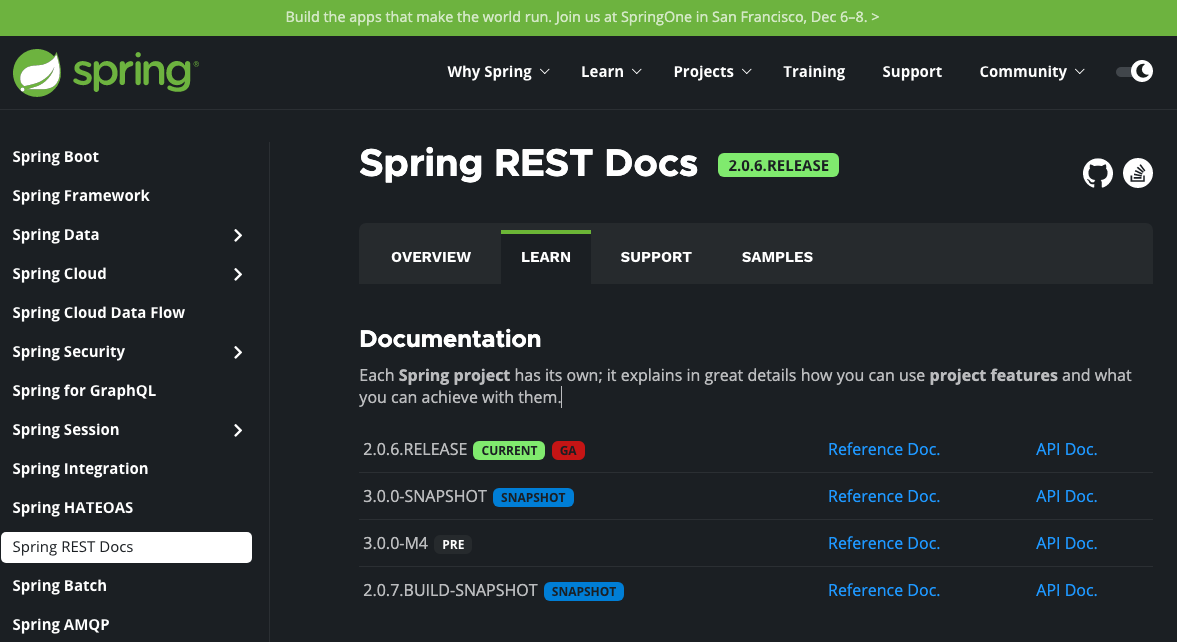
Task: Click SNAPSHOT badge beside 2.0.7.BUILD-SNAPSHOT
Action: pos(584,592)
